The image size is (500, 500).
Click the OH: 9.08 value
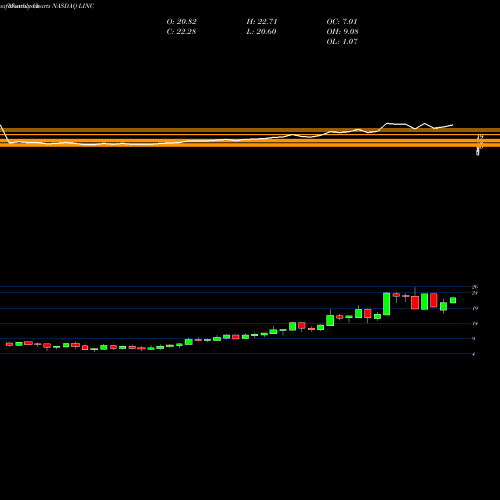tap(342, 32)
